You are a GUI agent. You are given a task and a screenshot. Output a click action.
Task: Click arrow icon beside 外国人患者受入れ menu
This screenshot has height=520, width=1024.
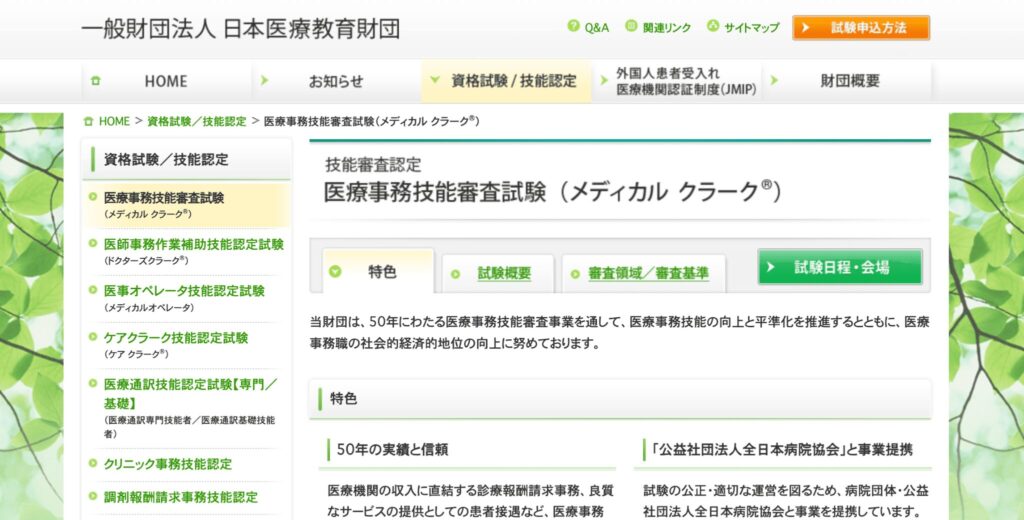coord(604,80)
